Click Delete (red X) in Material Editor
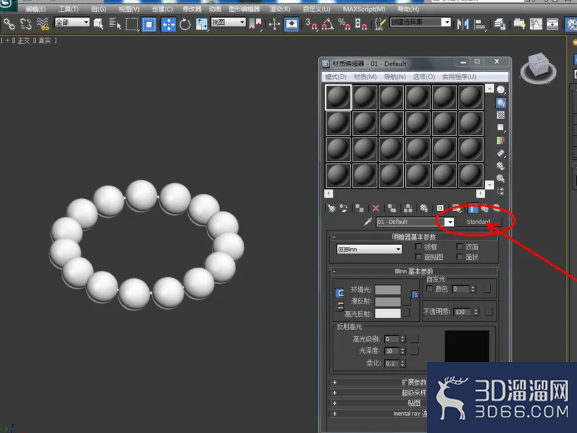The width and height of the screenshot is (577, 433). (x=376, y=209)
